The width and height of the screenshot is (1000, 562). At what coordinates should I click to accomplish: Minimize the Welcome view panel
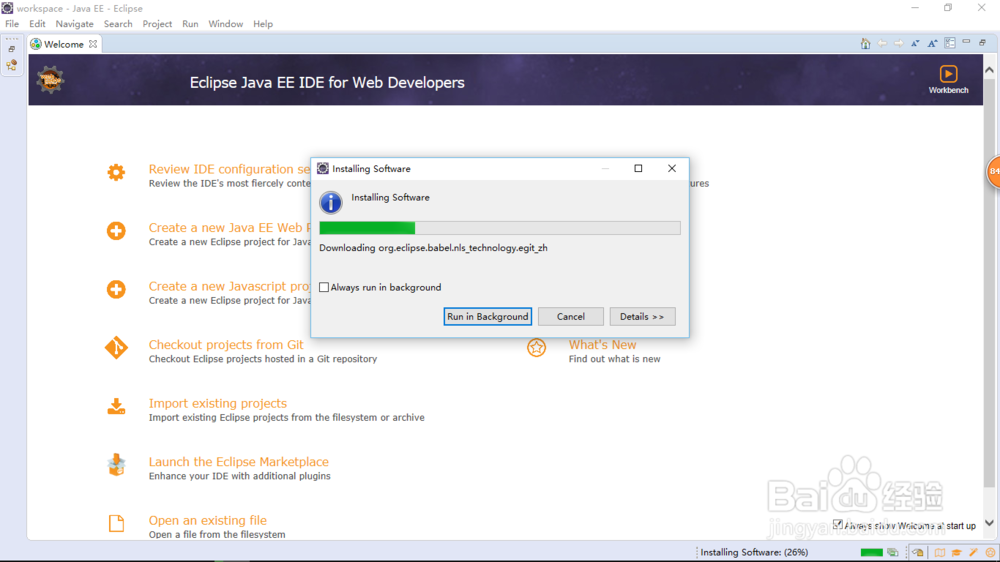966,42
